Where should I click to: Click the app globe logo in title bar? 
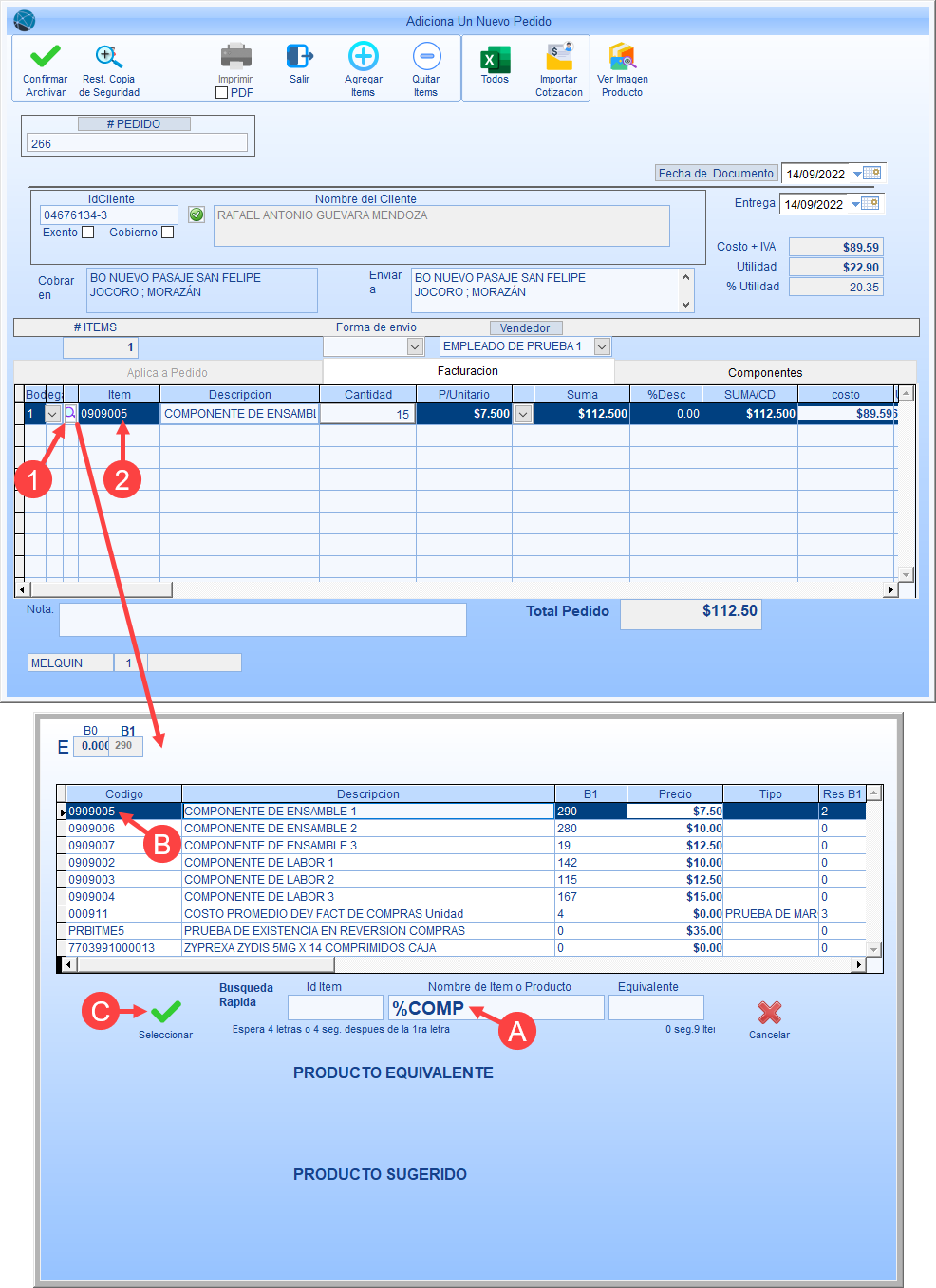click(25, 20)
